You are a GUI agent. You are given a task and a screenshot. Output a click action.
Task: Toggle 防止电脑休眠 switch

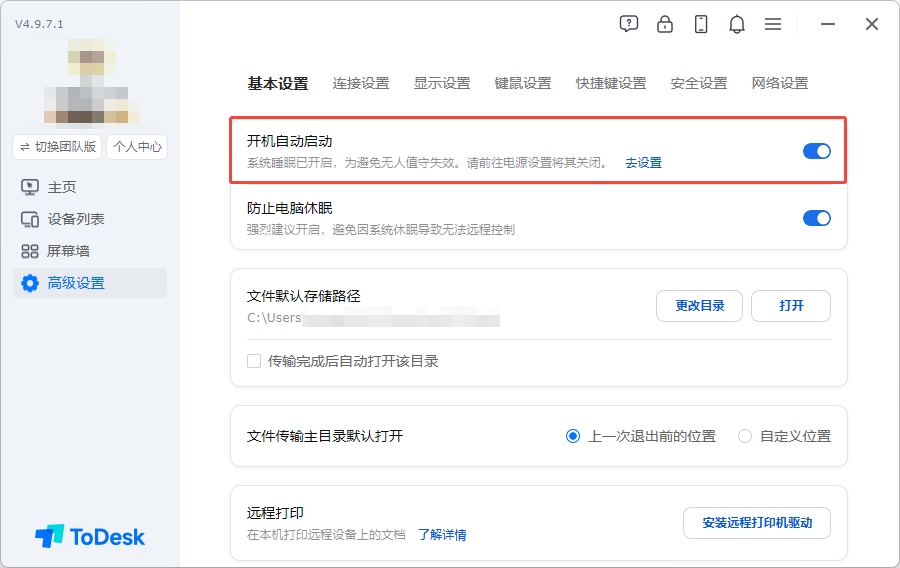click(816, 218)
